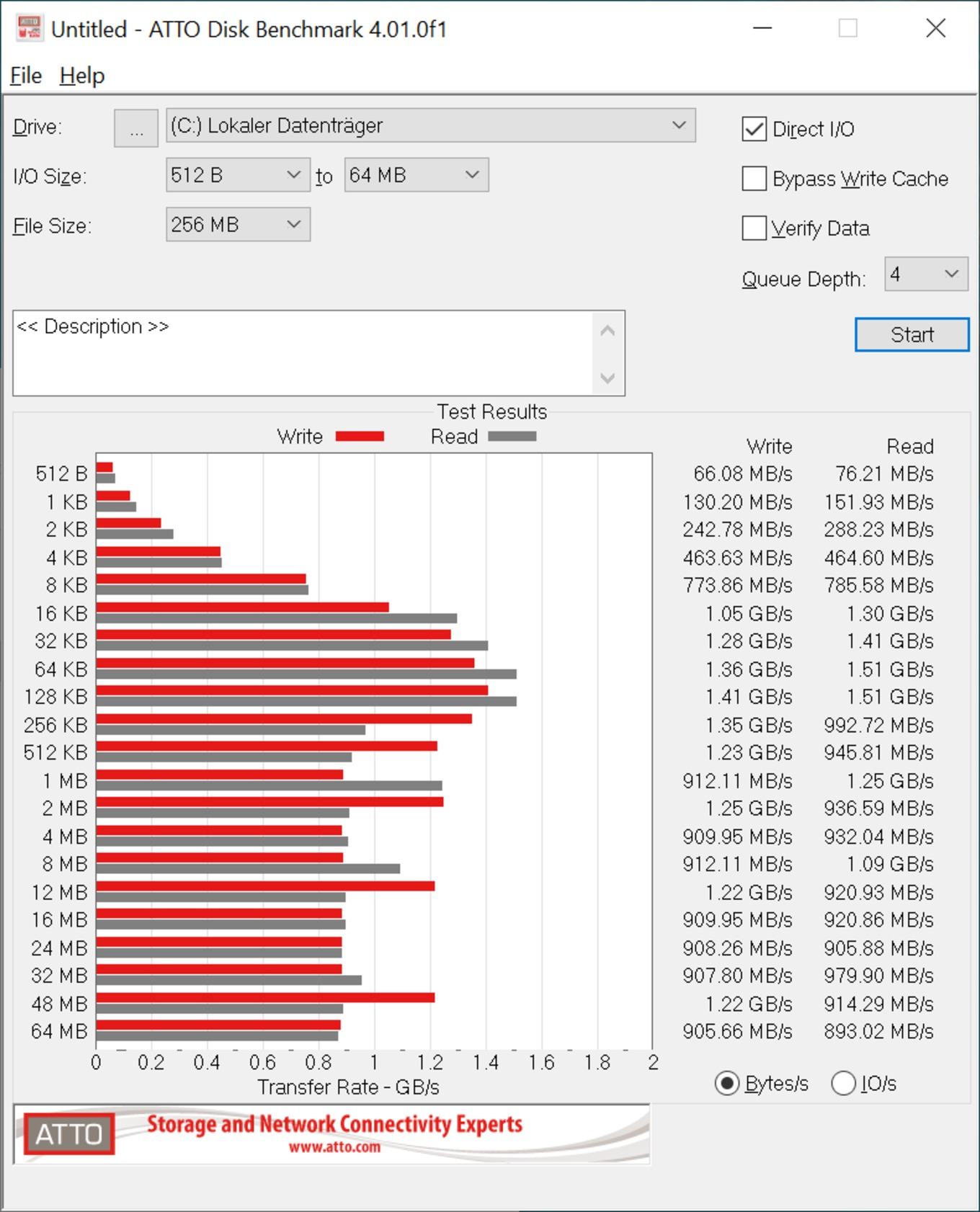Click the 48 MB row label

[x=59, y=1004]
